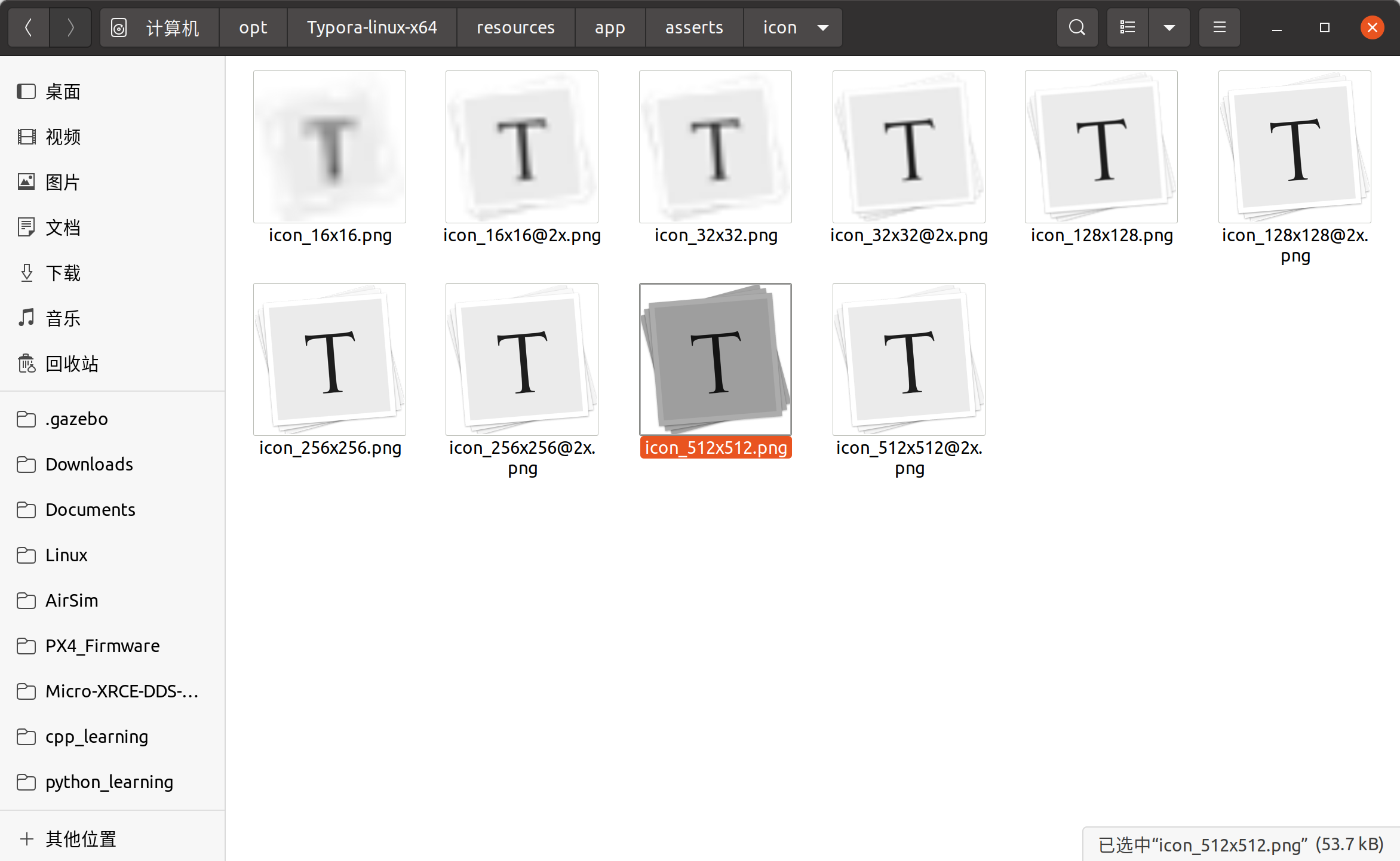Viewport: 1400px width, 861px height.
Task: Expand Other Locations (其他位置)
Action: [x=81, y=839]
